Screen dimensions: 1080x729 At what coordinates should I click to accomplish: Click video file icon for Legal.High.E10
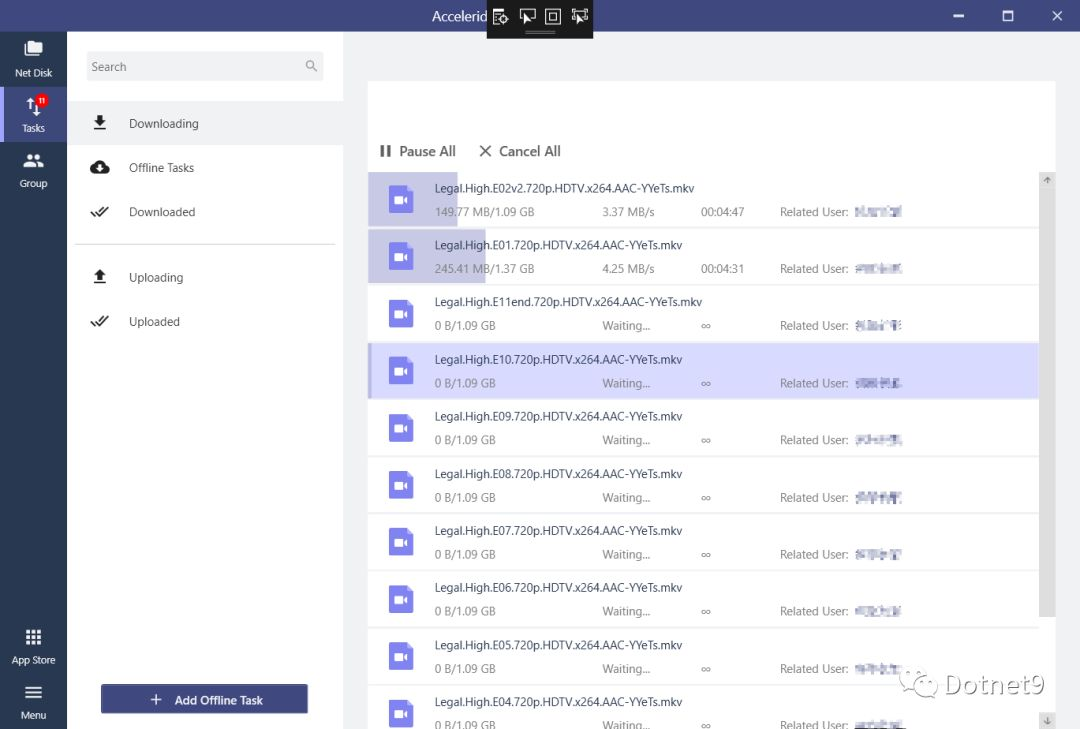[401, 371]
